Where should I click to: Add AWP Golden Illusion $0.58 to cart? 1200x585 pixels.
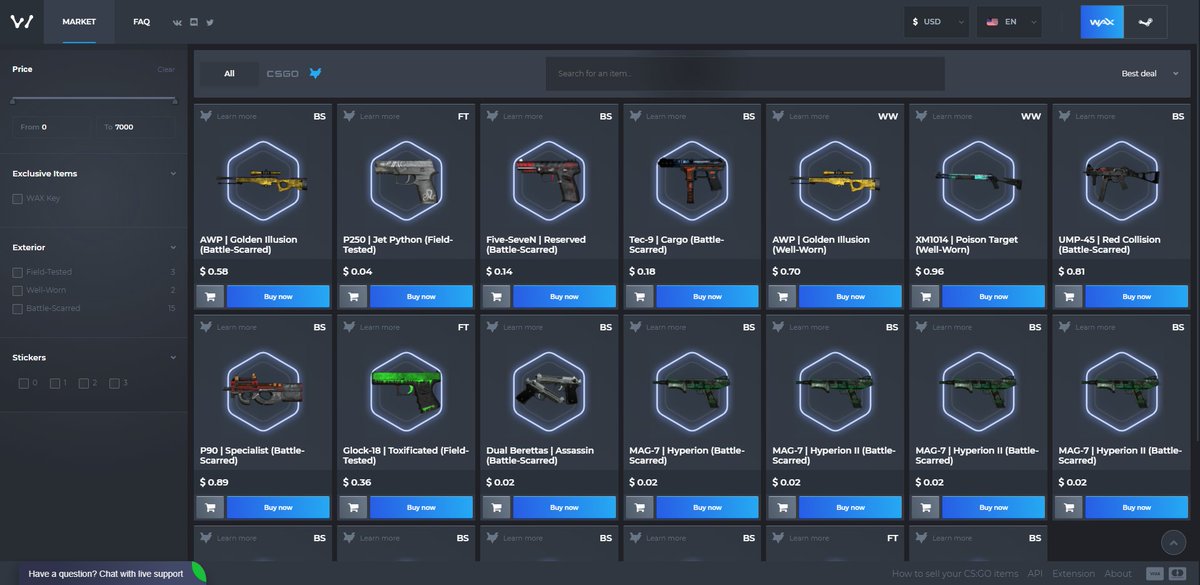210,297
